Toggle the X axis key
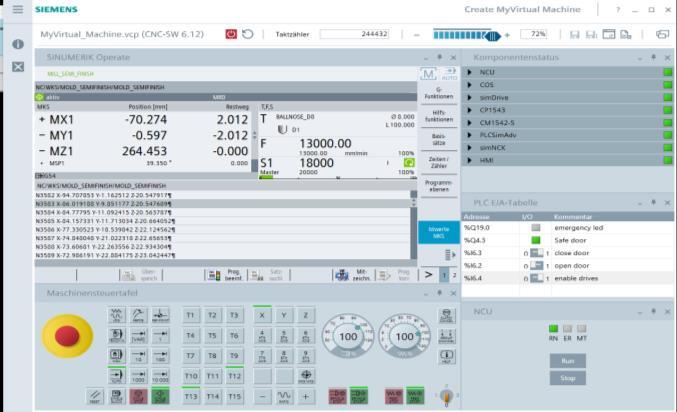This screenshot has height=412, width=677. [x=262, y=315]
